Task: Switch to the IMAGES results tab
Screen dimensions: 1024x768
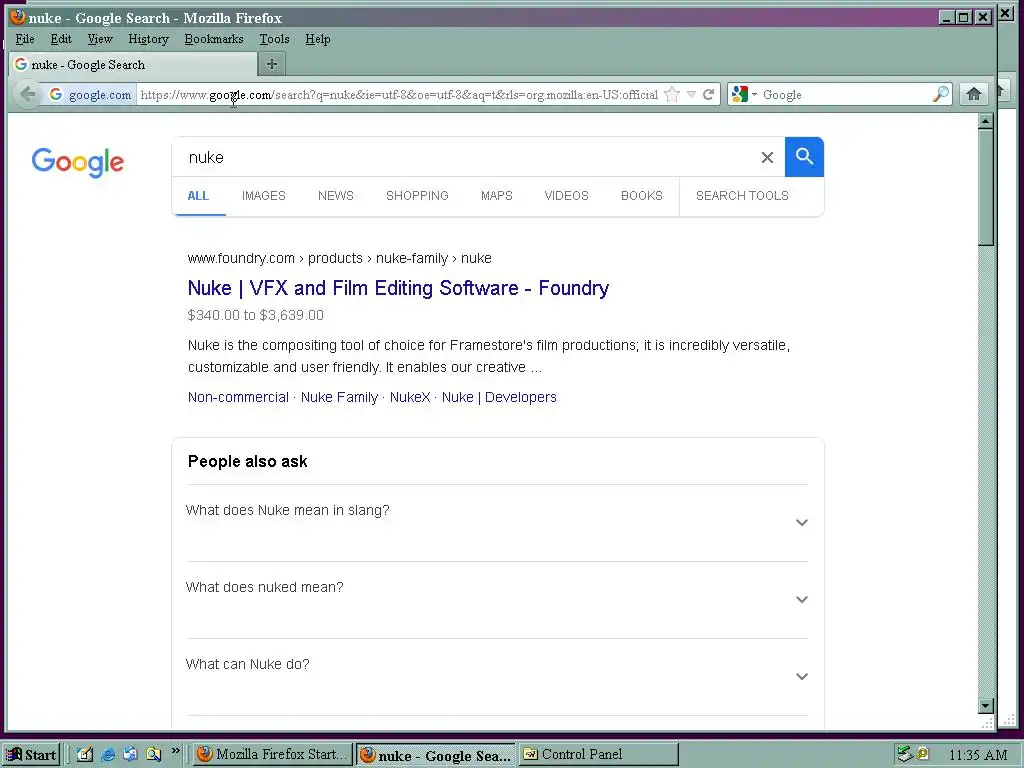Action: pyautogui.click(x=264, y=196)
